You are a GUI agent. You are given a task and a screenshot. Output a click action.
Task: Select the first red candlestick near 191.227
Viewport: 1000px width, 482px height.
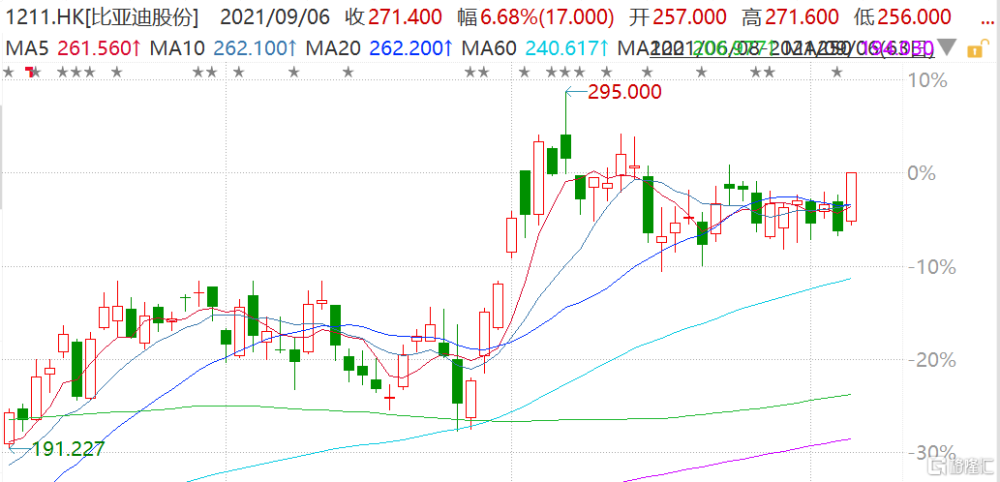pyautogui.click(x=9, y=428)
